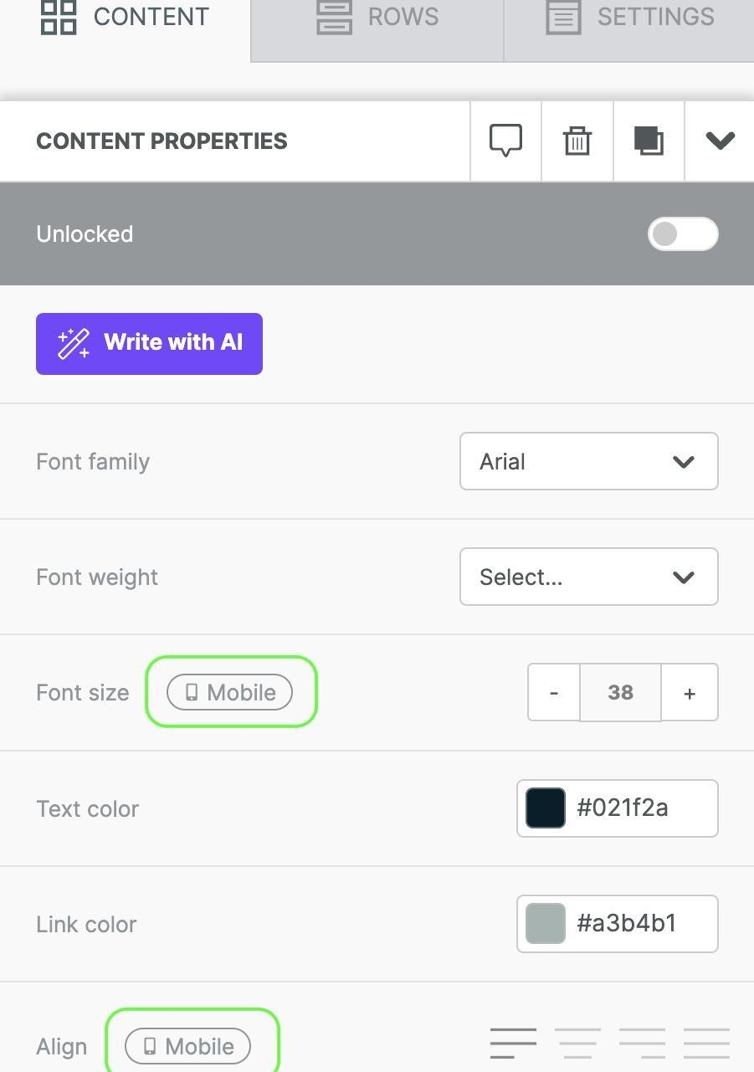Viewport: 754px width, 1072px height.
Task: Open the Font weight dropdown
Action: [x=588, y=577]
